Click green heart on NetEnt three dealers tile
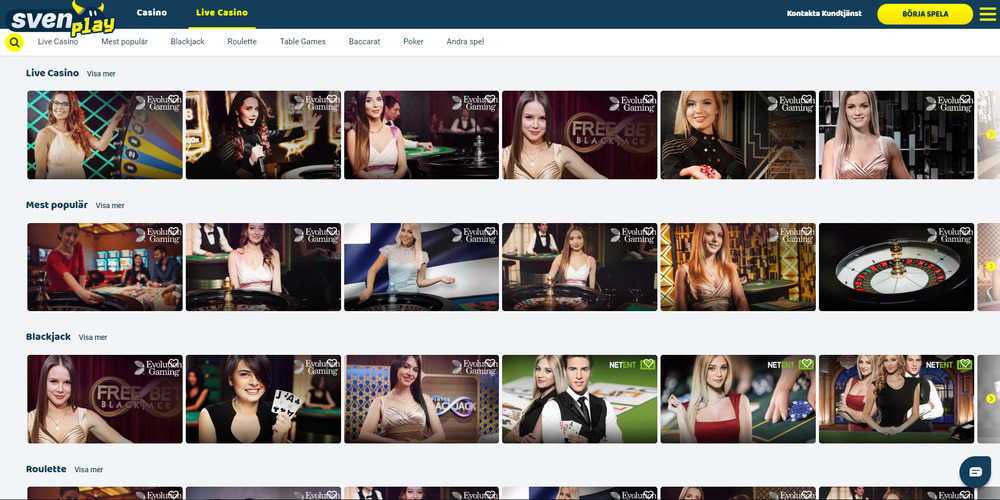Image resolution: width=1000 pixels, height=500 pixels. (x=964, y=364)
